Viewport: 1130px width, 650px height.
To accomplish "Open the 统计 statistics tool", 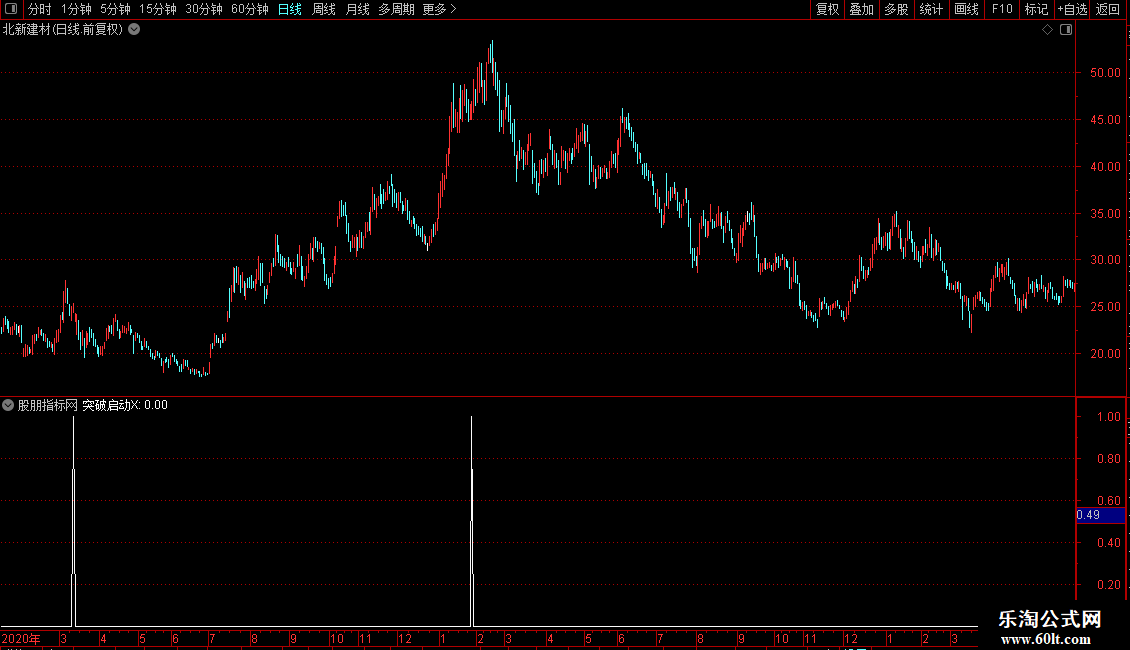I will (931, 9).
